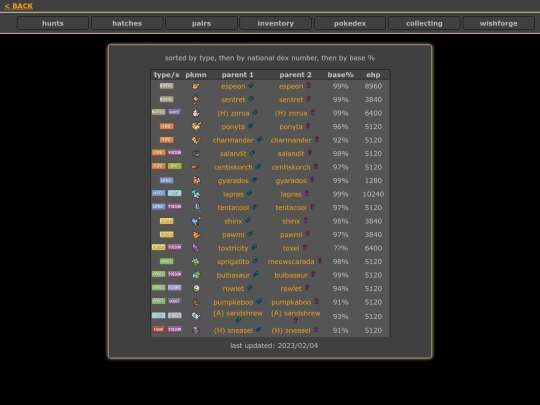Click the espeon sprite icon
The width and height of the screenshot is (540, 405).
196,86
